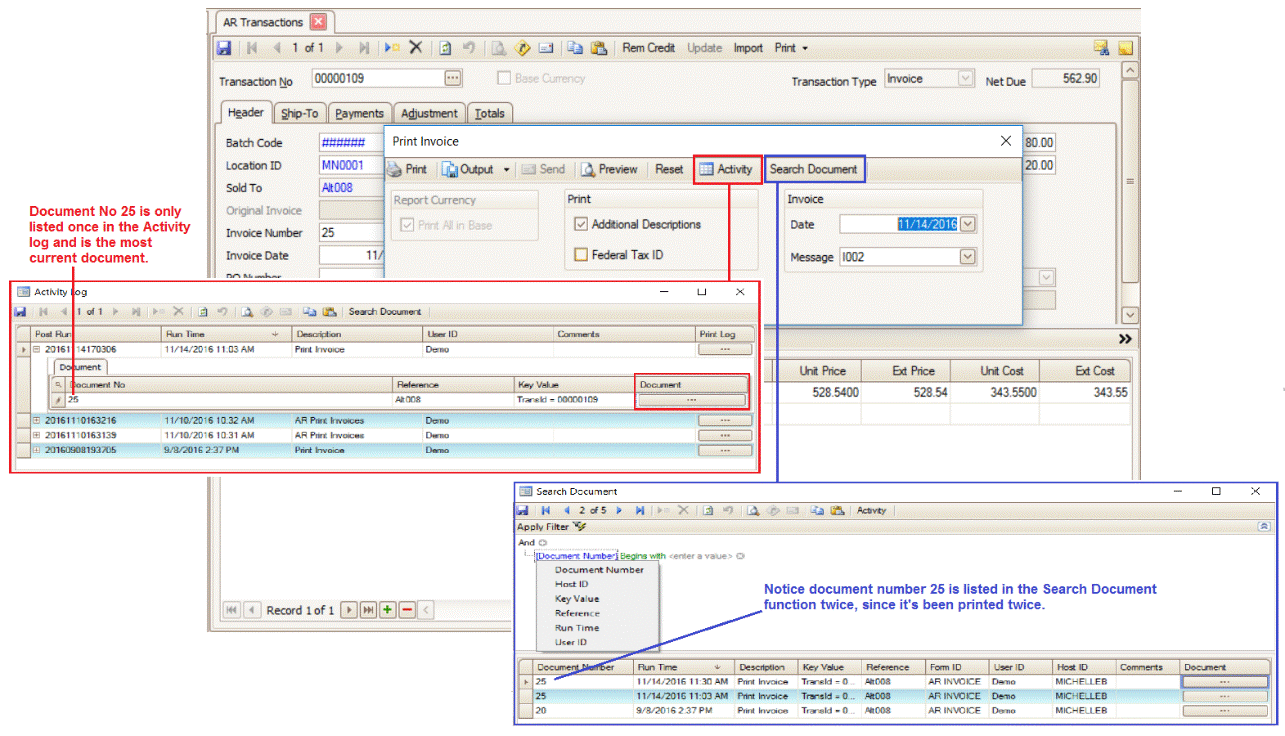Open the Ship-To tab
The height and width of the screenshot is (736, 1285).
coord(298,114)
